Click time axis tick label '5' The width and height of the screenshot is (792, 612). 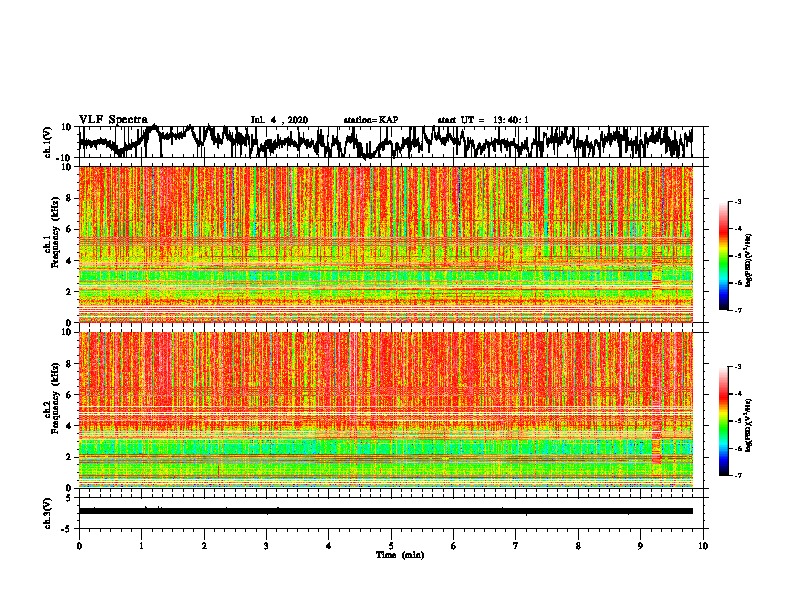pyautogui.click(x=391, y=546)
